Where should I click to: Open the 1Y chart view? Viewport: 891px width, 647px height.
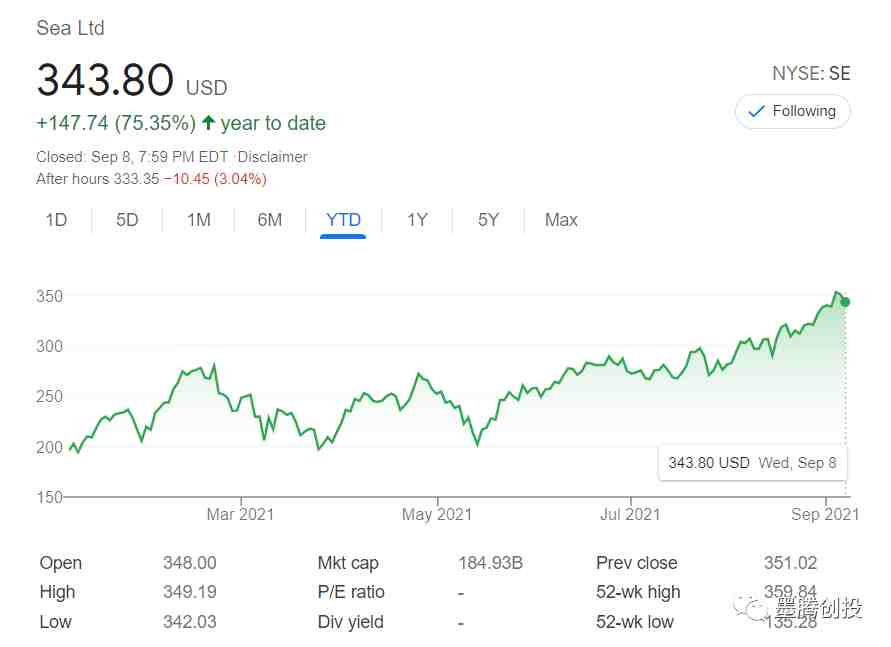(x=417, y=220)
